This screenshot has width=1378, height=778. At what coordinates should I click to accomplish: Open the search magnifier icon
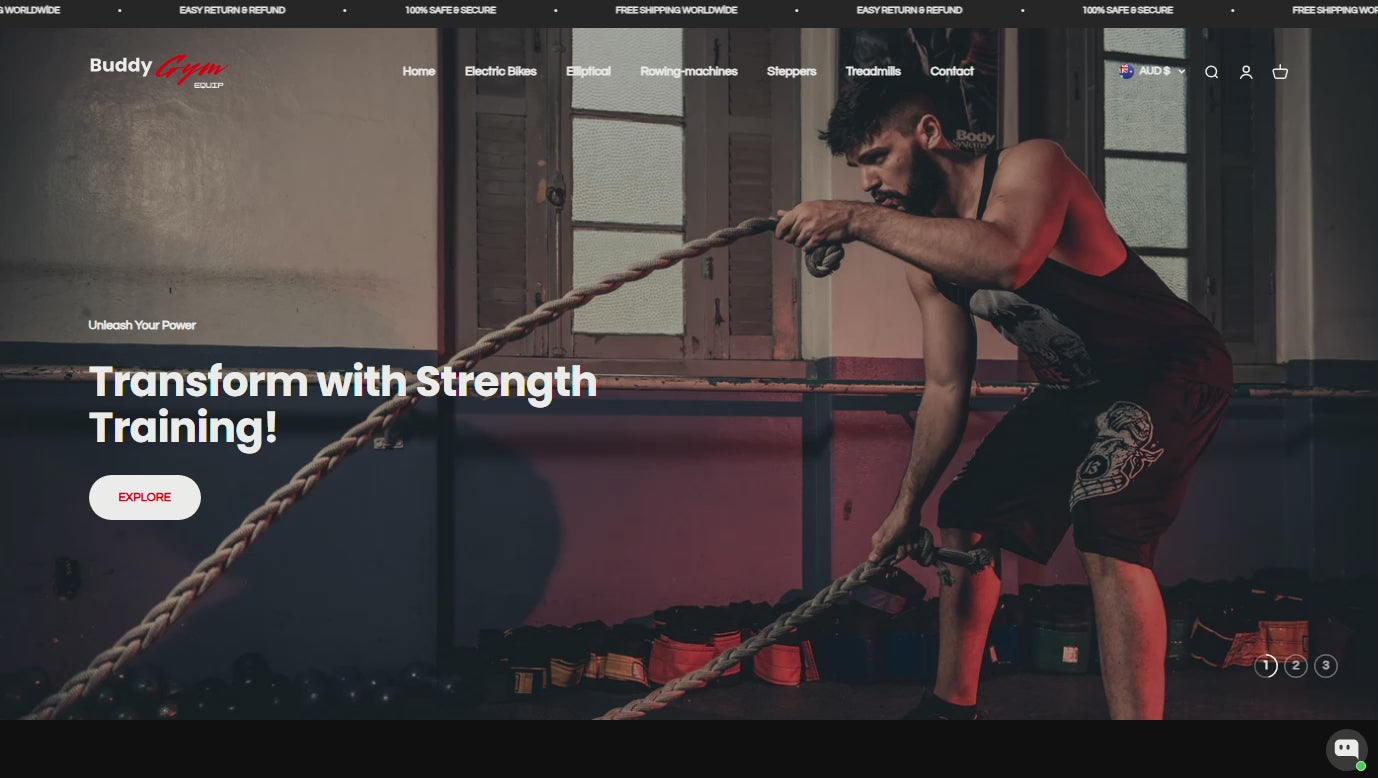(1211, 72)
